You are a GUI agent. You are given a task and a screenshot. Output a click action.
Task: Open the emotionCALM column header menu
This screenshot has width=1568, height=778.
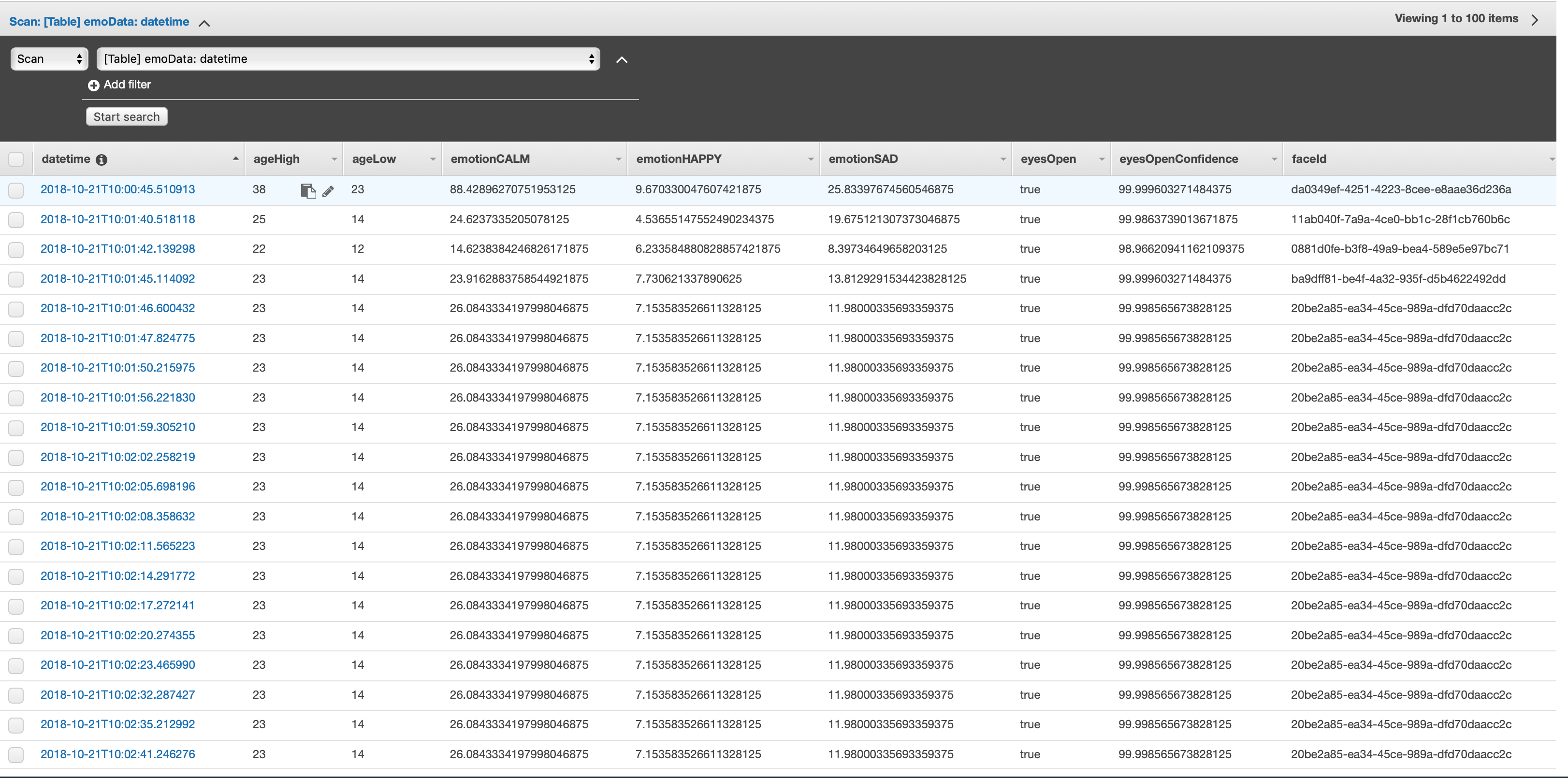[x=618, y=159]
